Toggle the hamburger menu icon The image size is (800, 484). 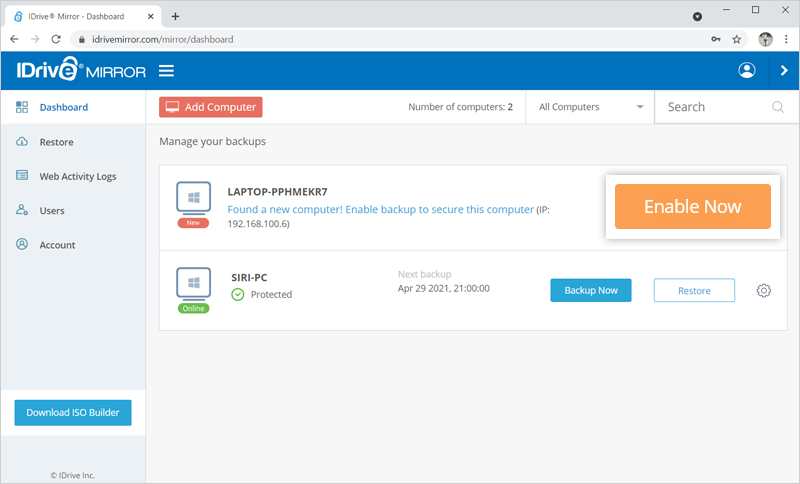(x=166, y=71)
